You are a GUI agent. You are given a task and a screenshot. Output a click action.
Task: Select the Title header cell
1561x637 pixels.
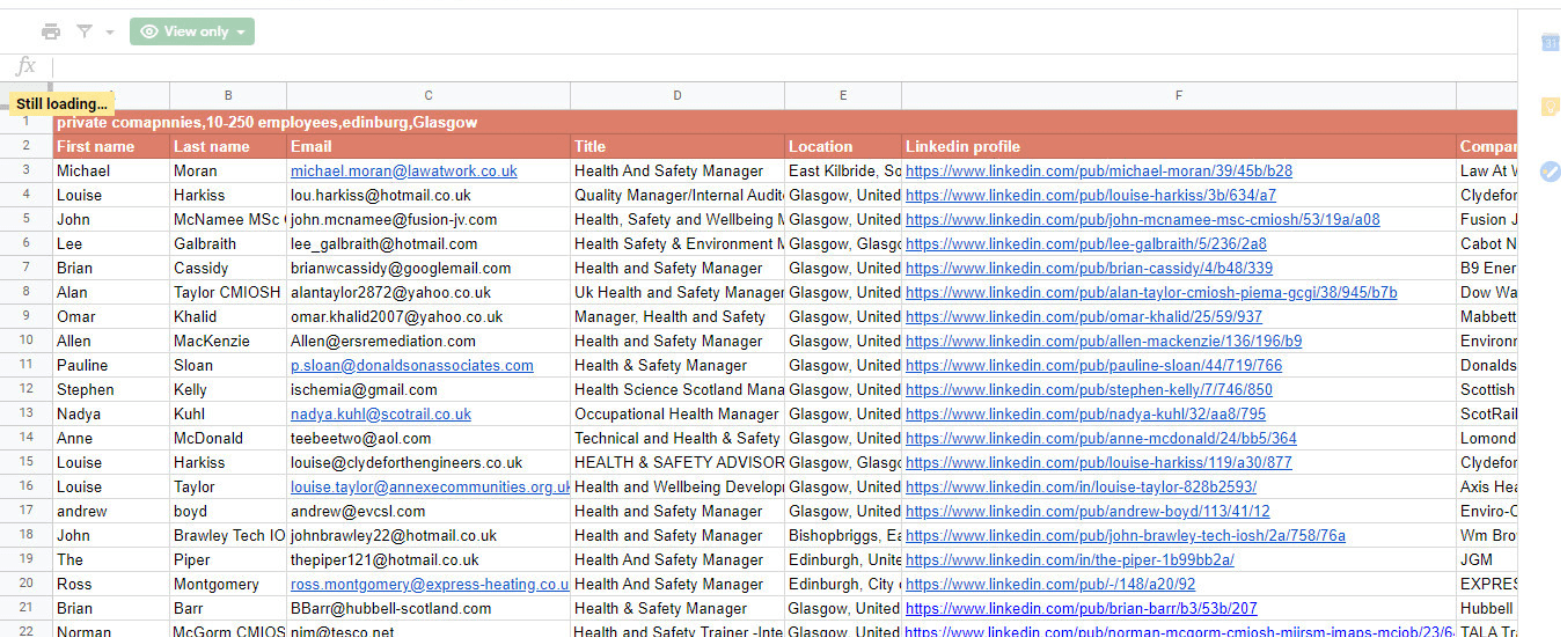(x=677, y=147)
